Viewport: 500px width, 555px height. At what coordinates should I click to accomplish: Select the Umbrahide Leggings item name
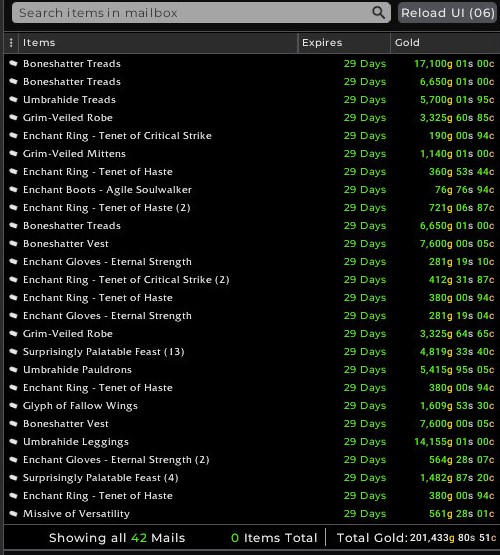tap(76, 442)
